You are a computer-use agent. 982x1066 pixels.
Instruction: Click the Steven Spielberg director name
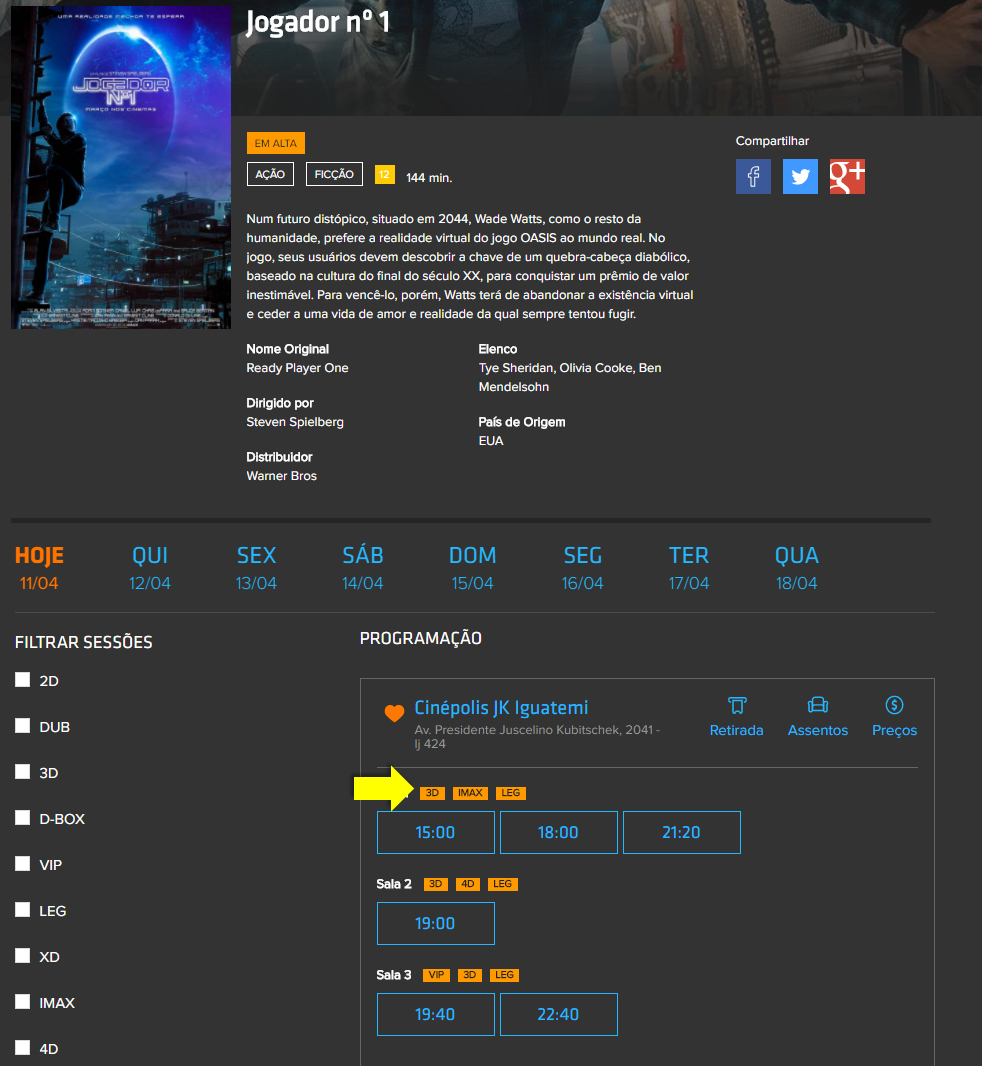pos(295,422)
